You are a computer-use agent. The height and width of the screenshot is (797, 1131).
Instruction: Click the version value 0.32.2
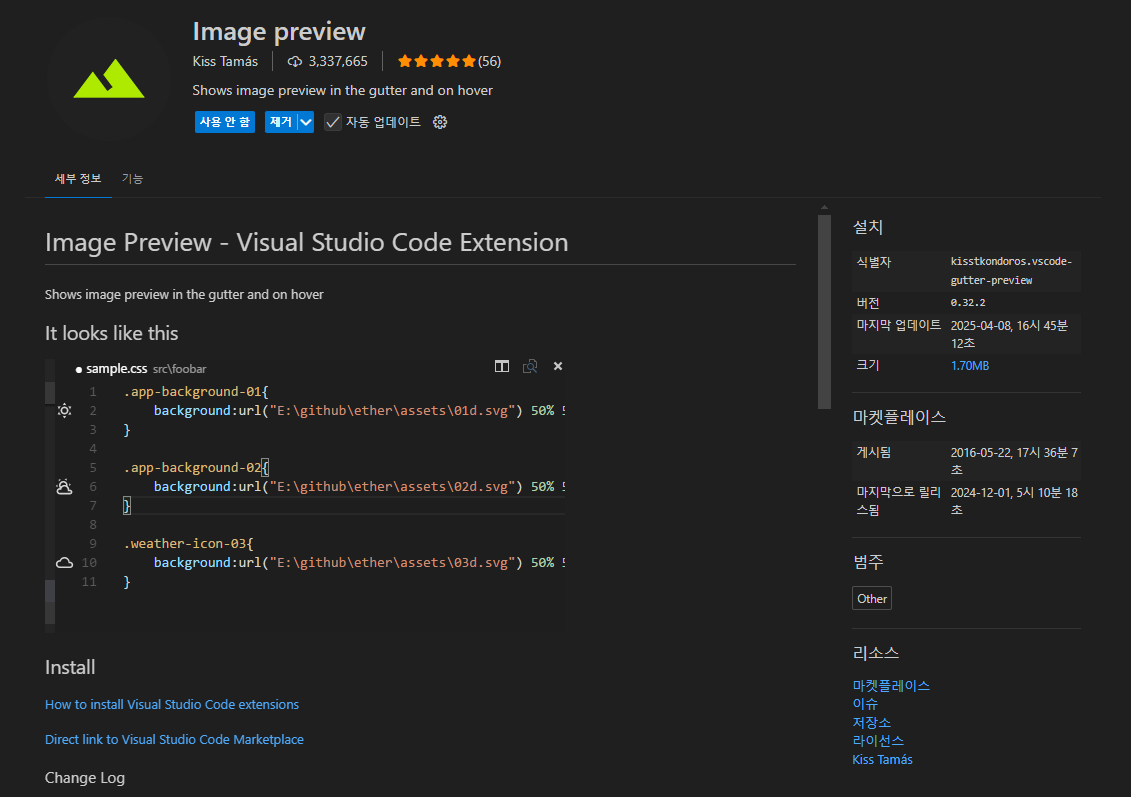968,303
